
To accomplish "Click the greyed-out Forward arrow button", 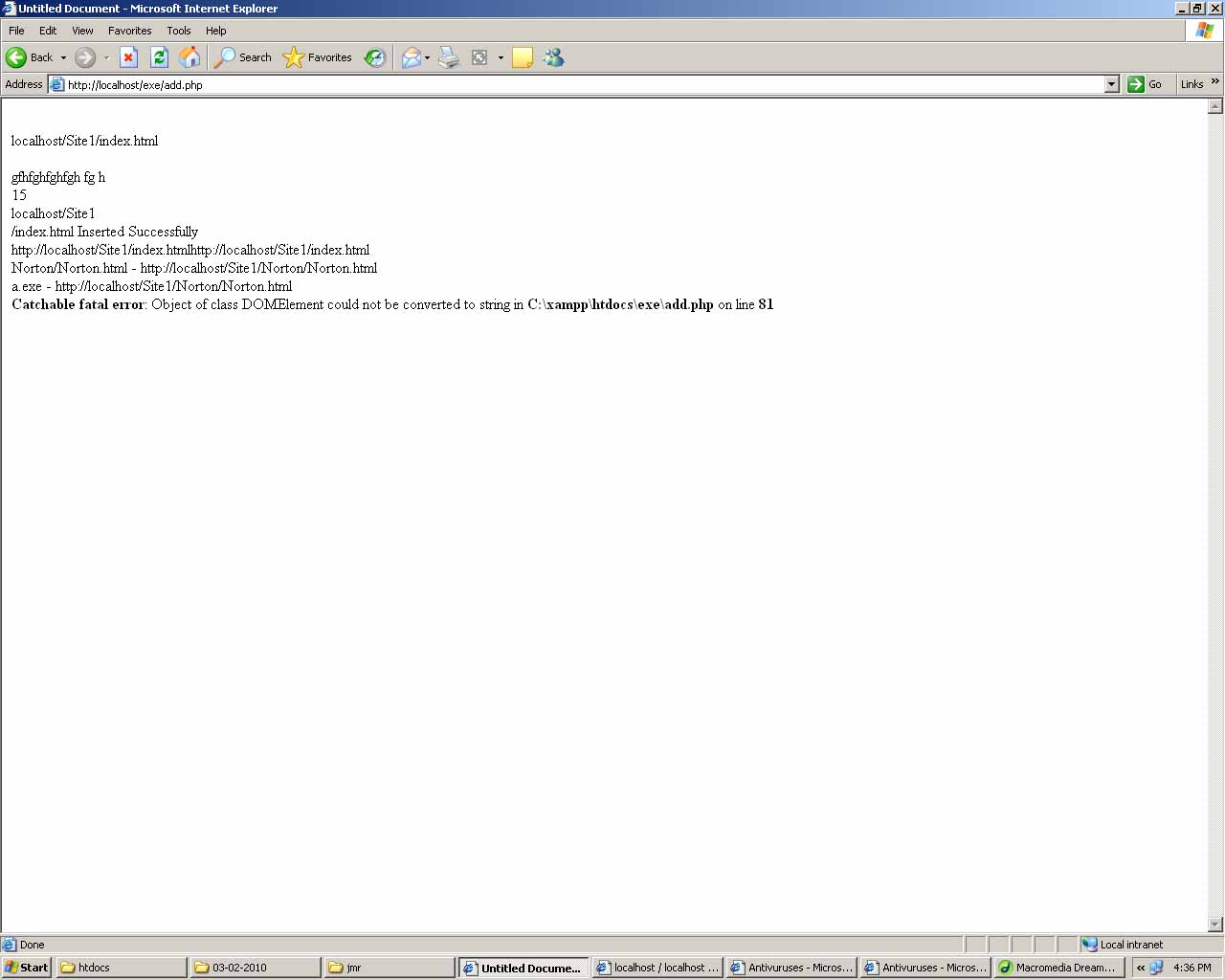I will pyautogui.click(x=85, y=57).
